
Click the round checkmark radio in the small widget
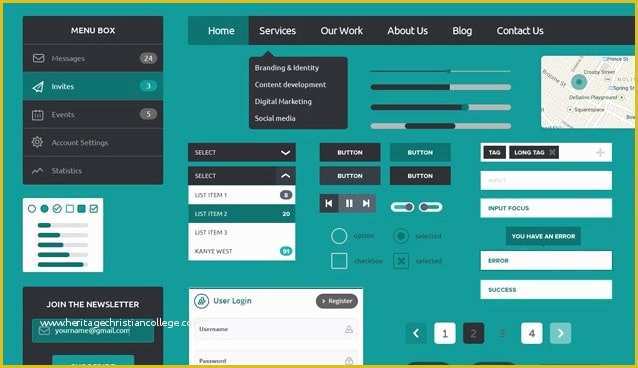tap(57, 209)
